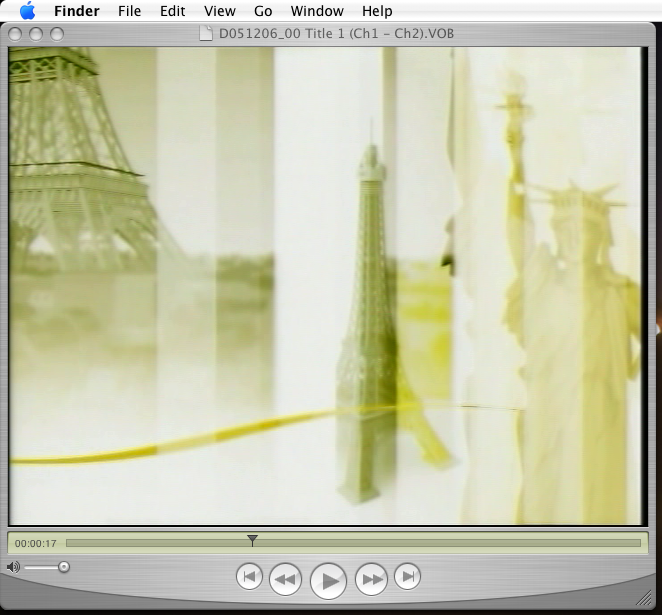This screenshot has width=662, height=615.
Task: Click the volume slider knob
Action: (x=64, y=567)
